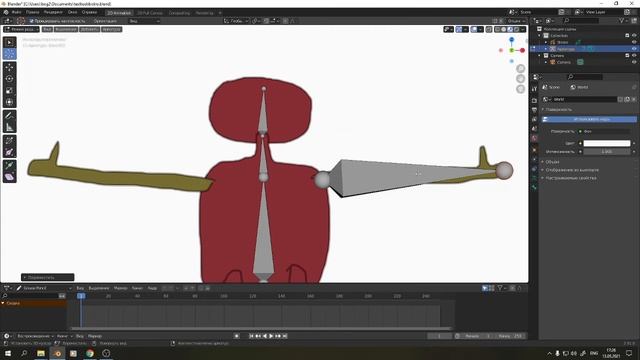Click the blue Z axis on navigation gizmo
The image size is (640, 360).
coord(511,40)
